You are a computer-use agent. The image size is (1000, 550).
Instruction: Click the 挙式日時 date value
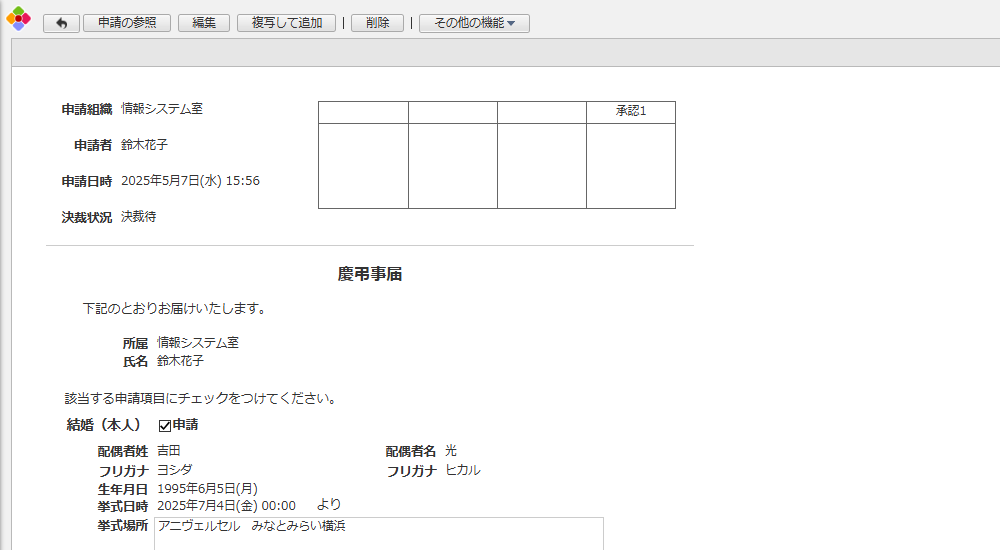(x=226, y=506)
